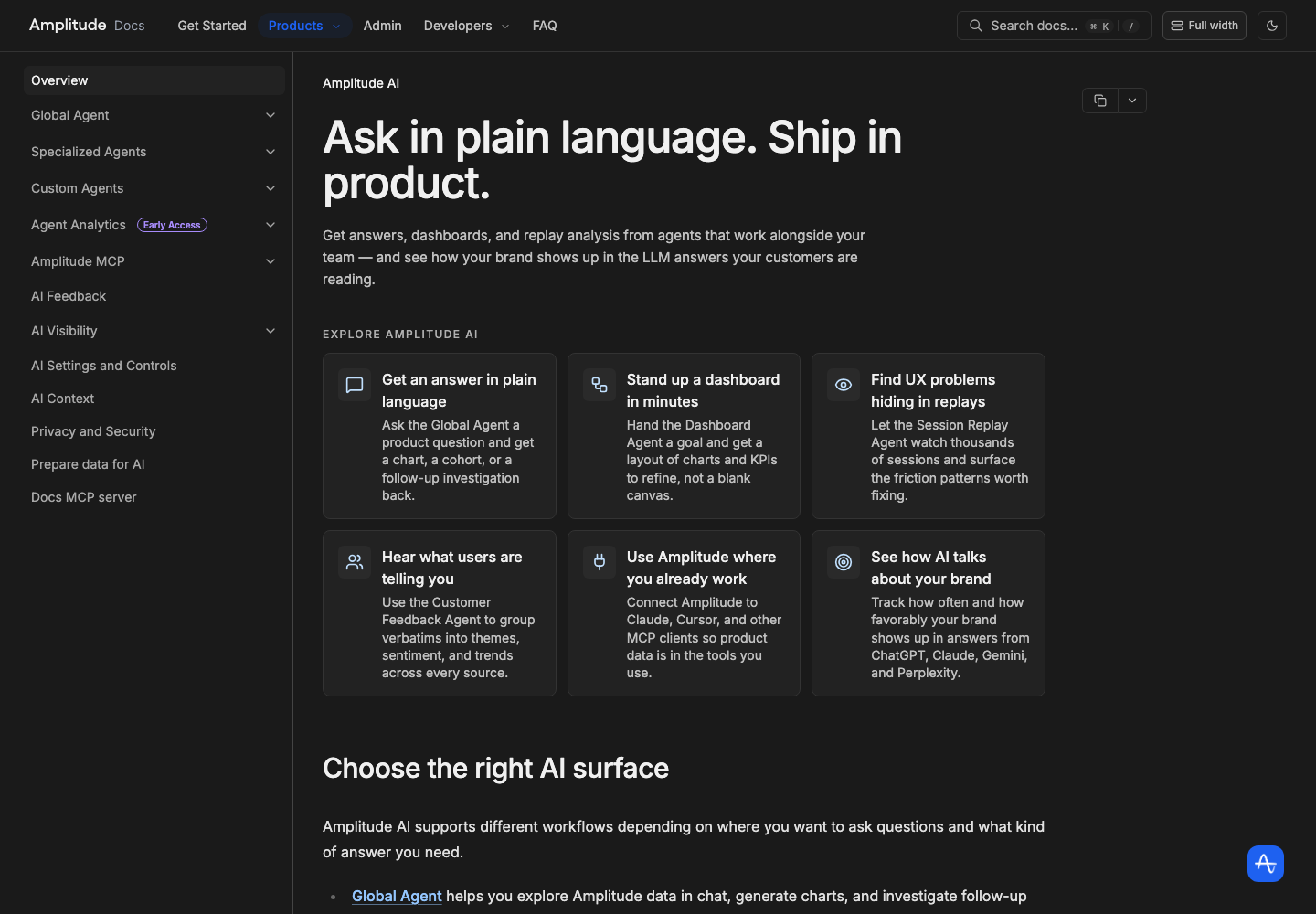Copy the page using the copy icon
The height and width of the screenshot is (914, 1316).
(x=1100, y=101)
